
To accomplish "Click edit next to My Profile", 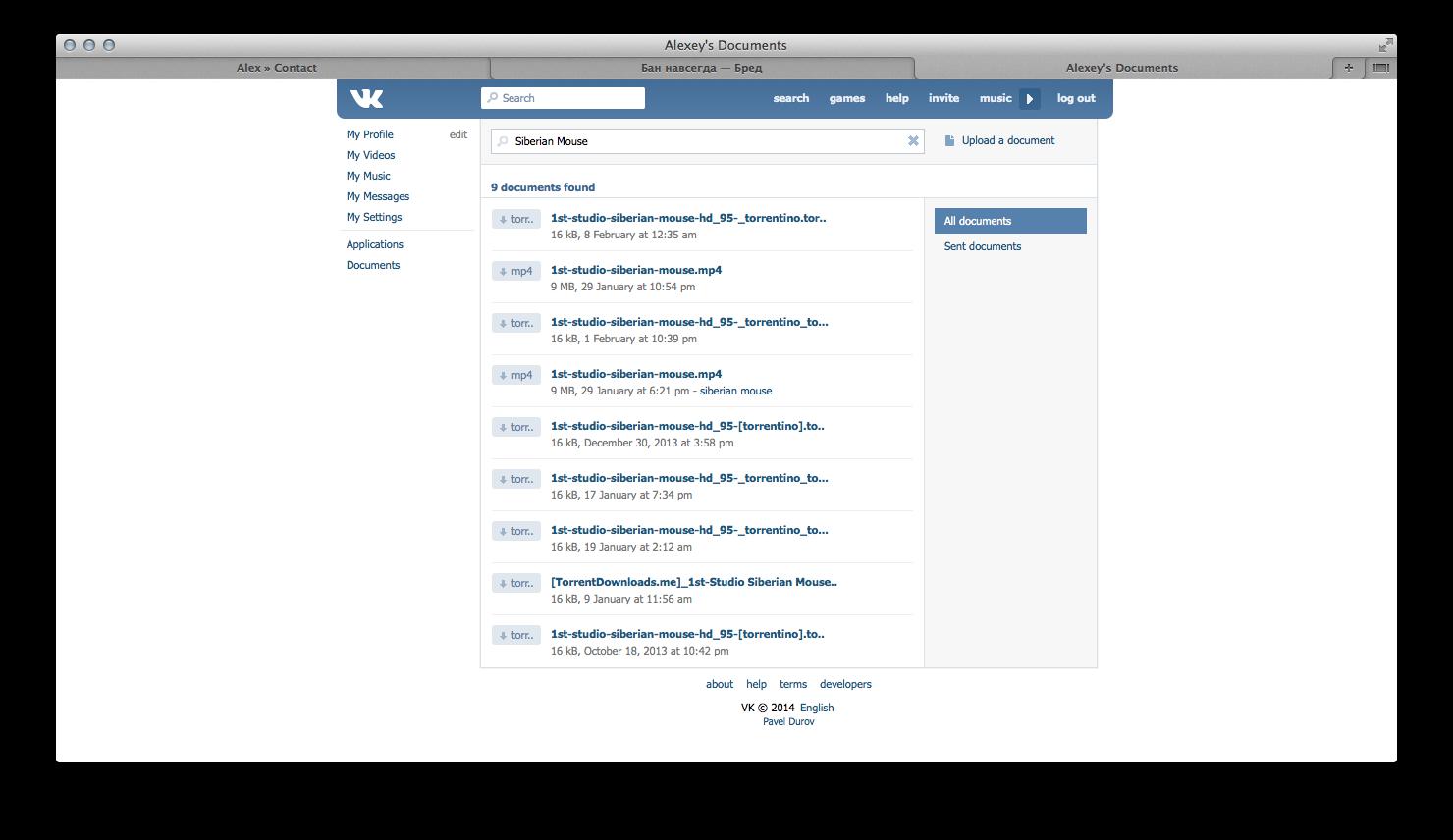I will (x=458, y=134).
